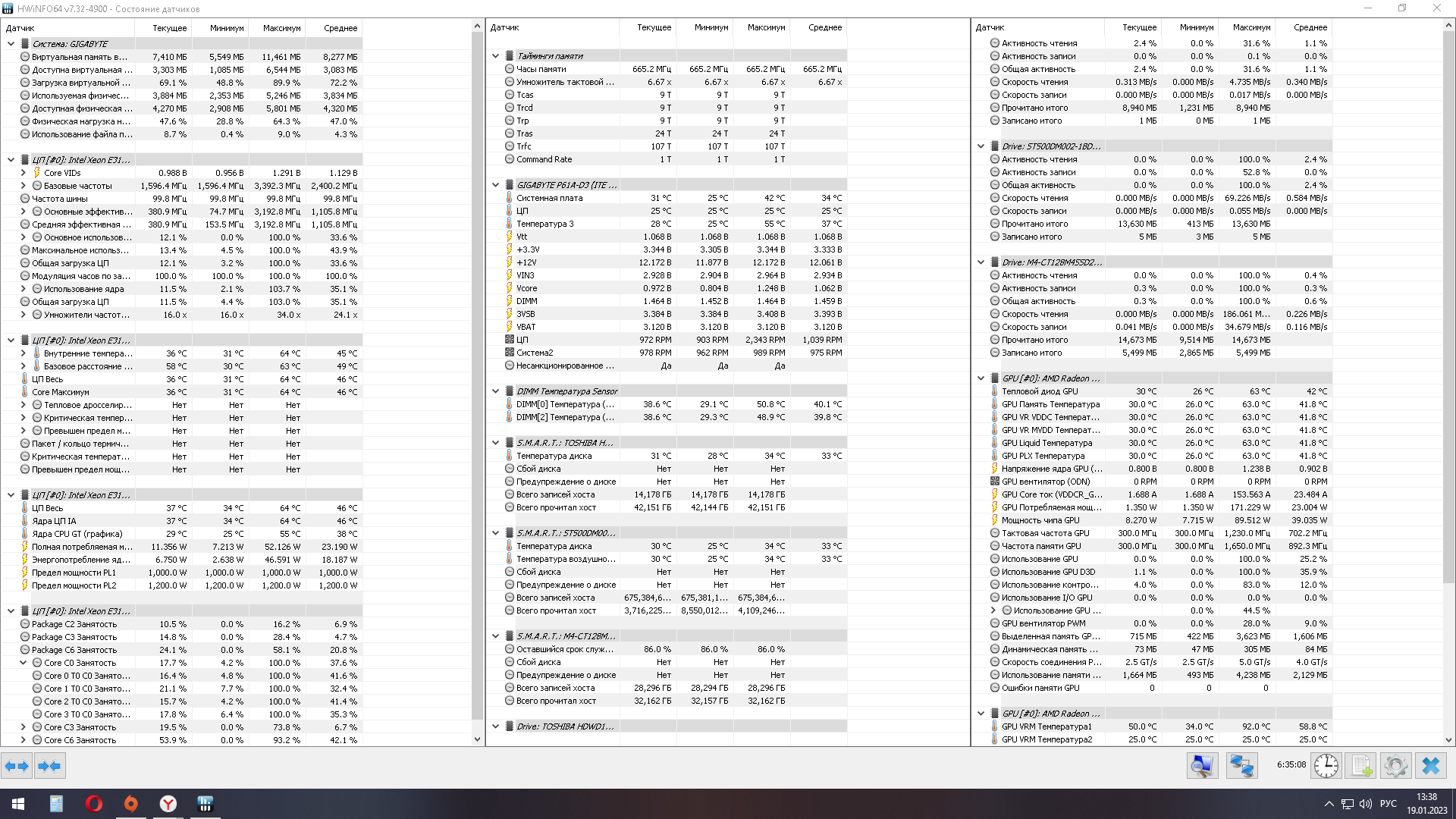Collapse the Core C0 Занятость subtree

coord(24,663)
